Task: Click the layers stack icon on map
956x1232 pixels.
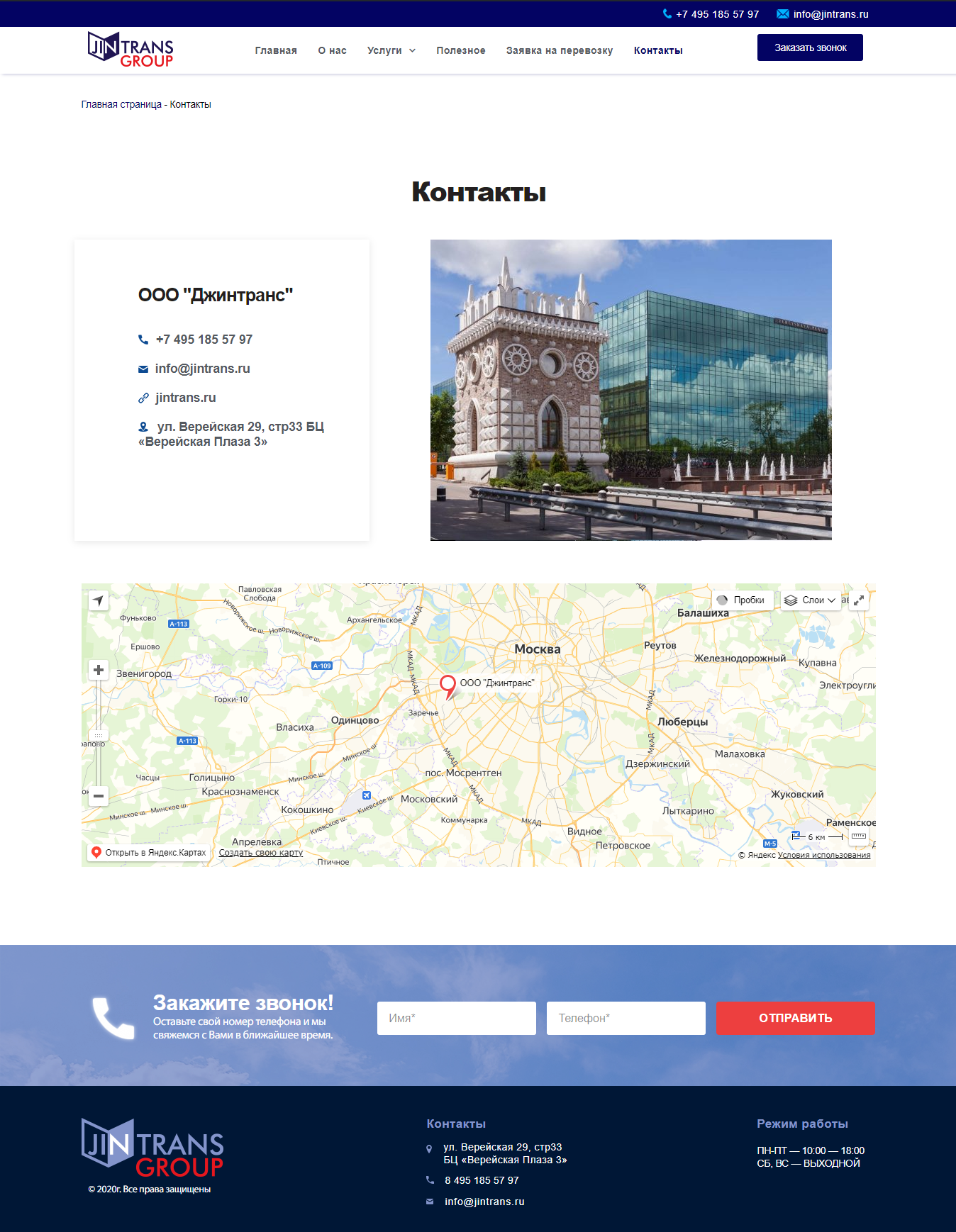Action: point(791,600)
